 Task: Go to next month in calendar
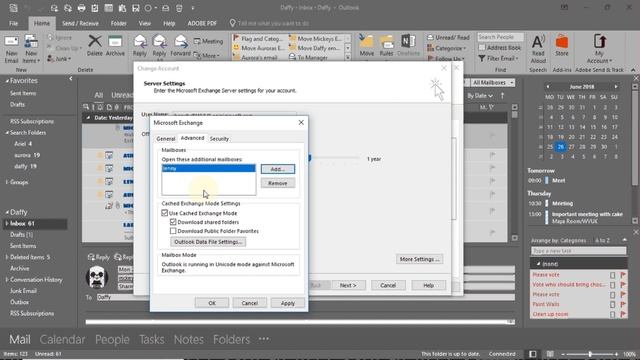pos(616,87)
